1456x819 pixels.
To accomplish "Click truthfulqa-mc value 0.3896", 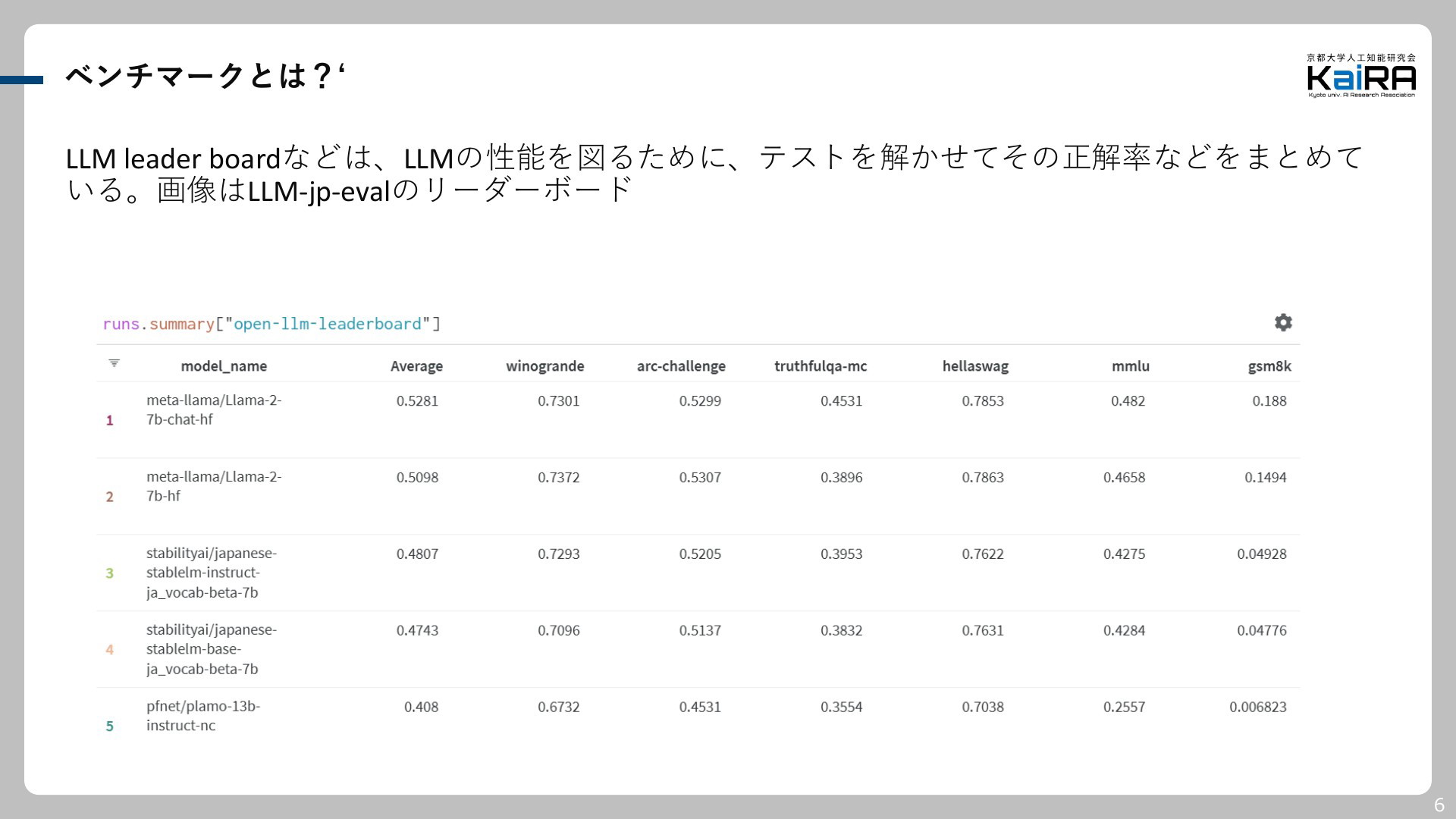I will [x=842, y=478].
